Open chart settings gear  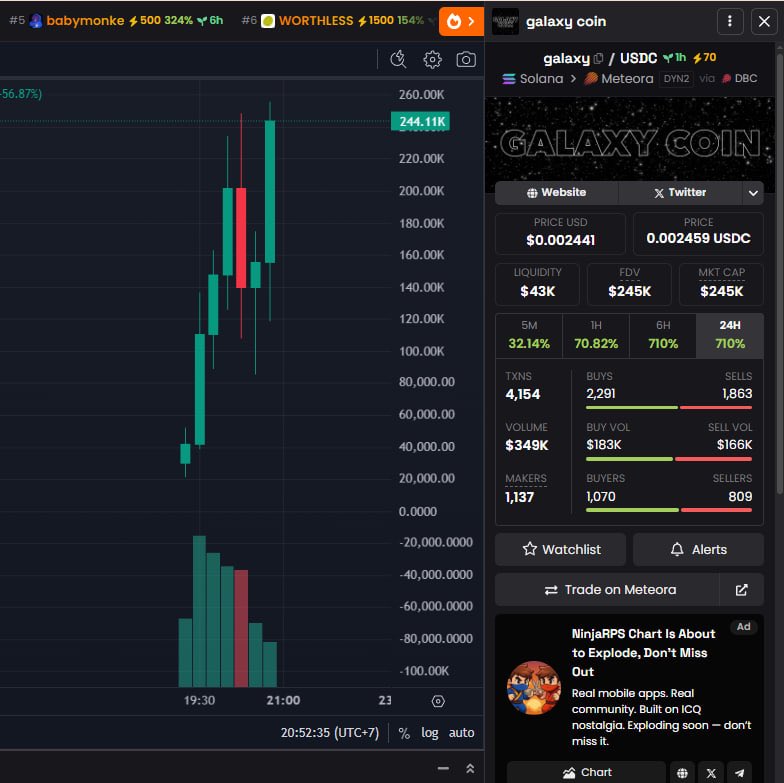click(x=432, y=60)
